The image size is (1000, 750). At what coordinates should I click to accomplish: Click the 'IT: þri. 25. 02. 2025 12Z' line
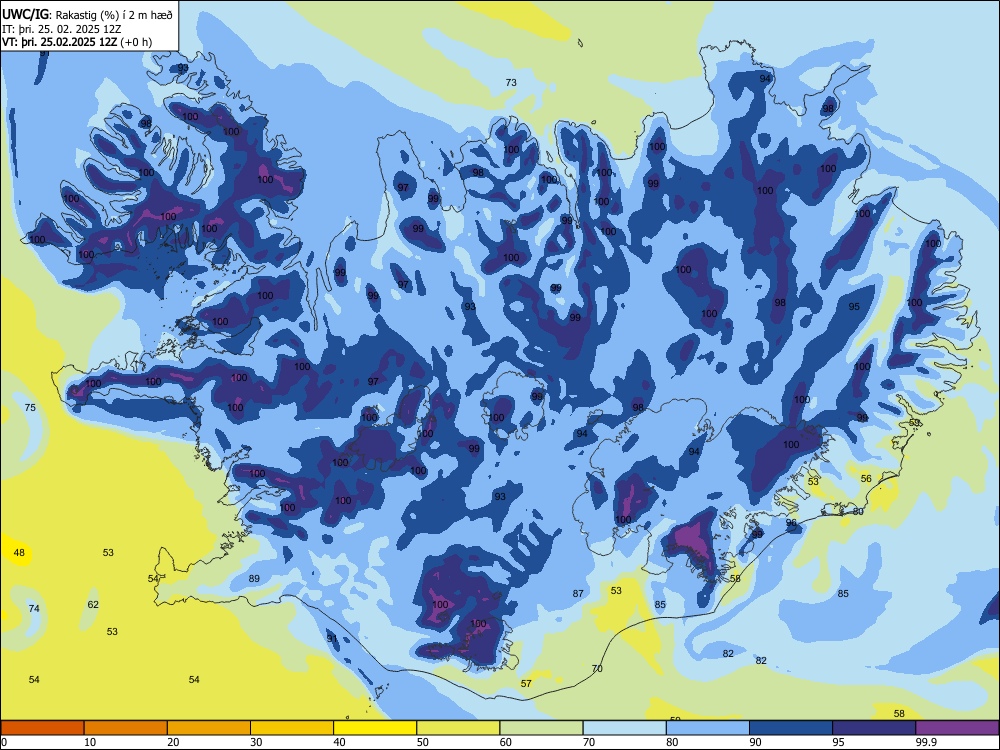click(62, 29)
